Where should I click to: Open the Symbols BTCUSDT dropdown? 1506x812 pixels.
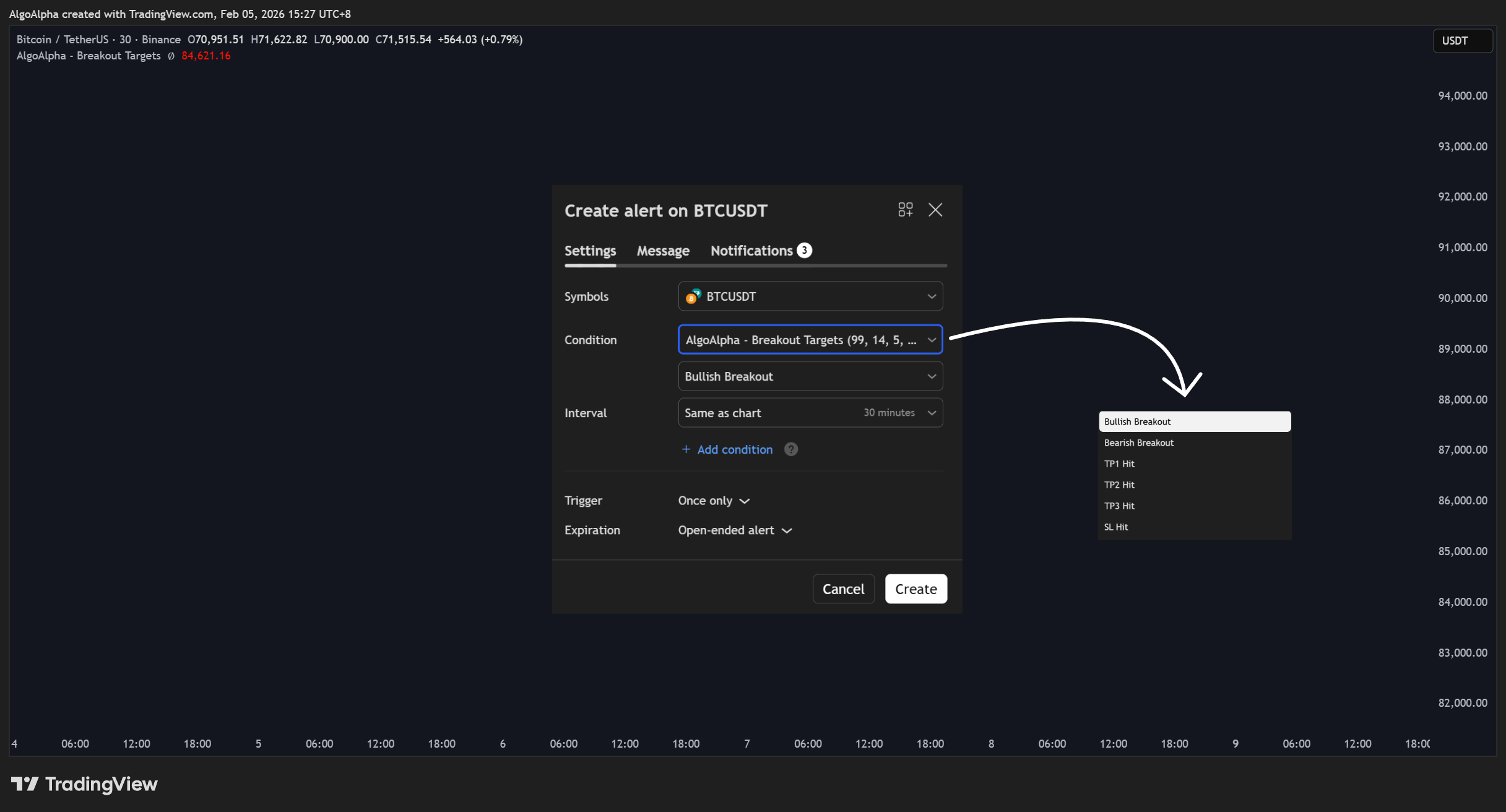click(810, 296)
